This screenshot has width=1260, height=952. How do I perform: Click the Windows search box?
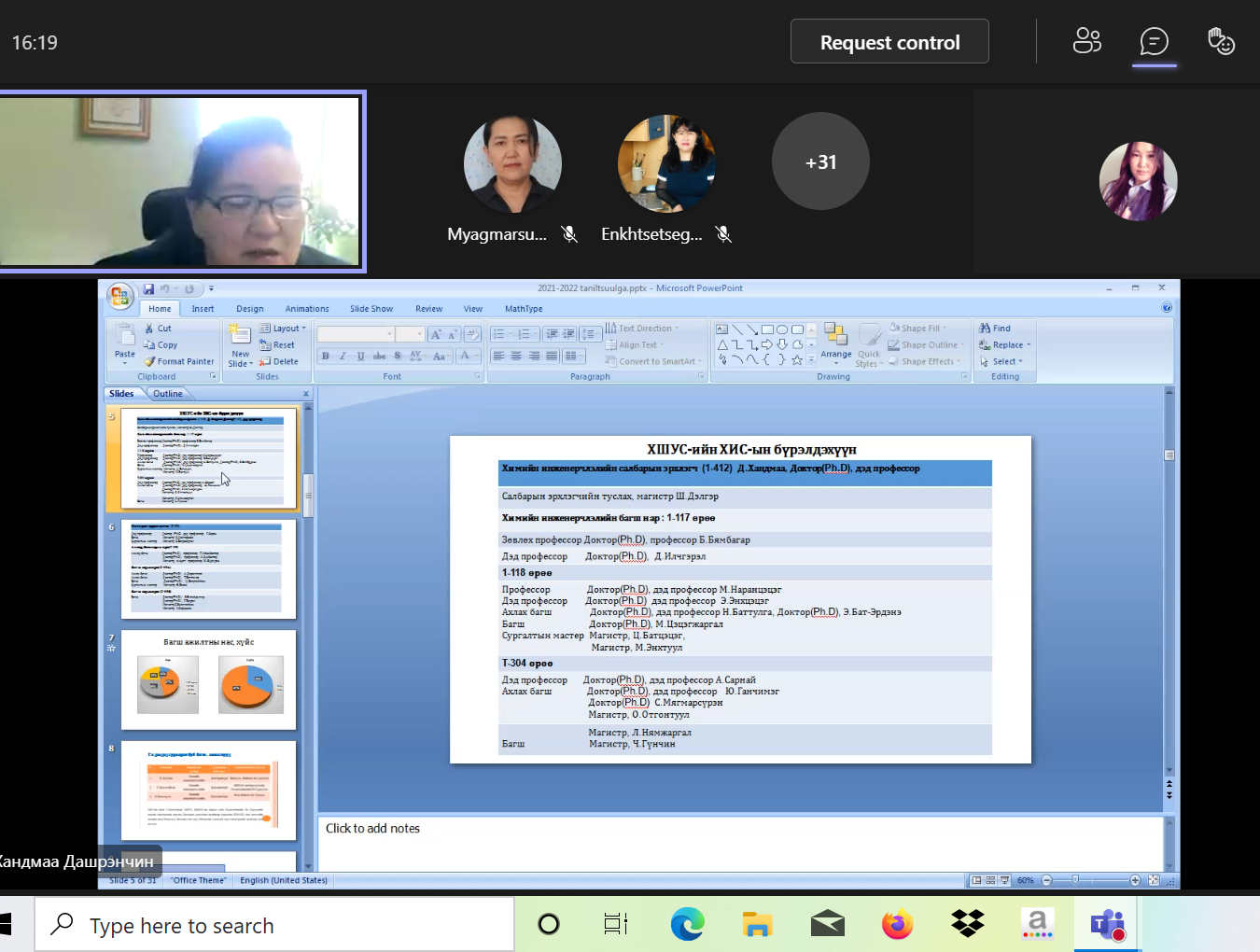pyautogui.click(x=274, y=925)
